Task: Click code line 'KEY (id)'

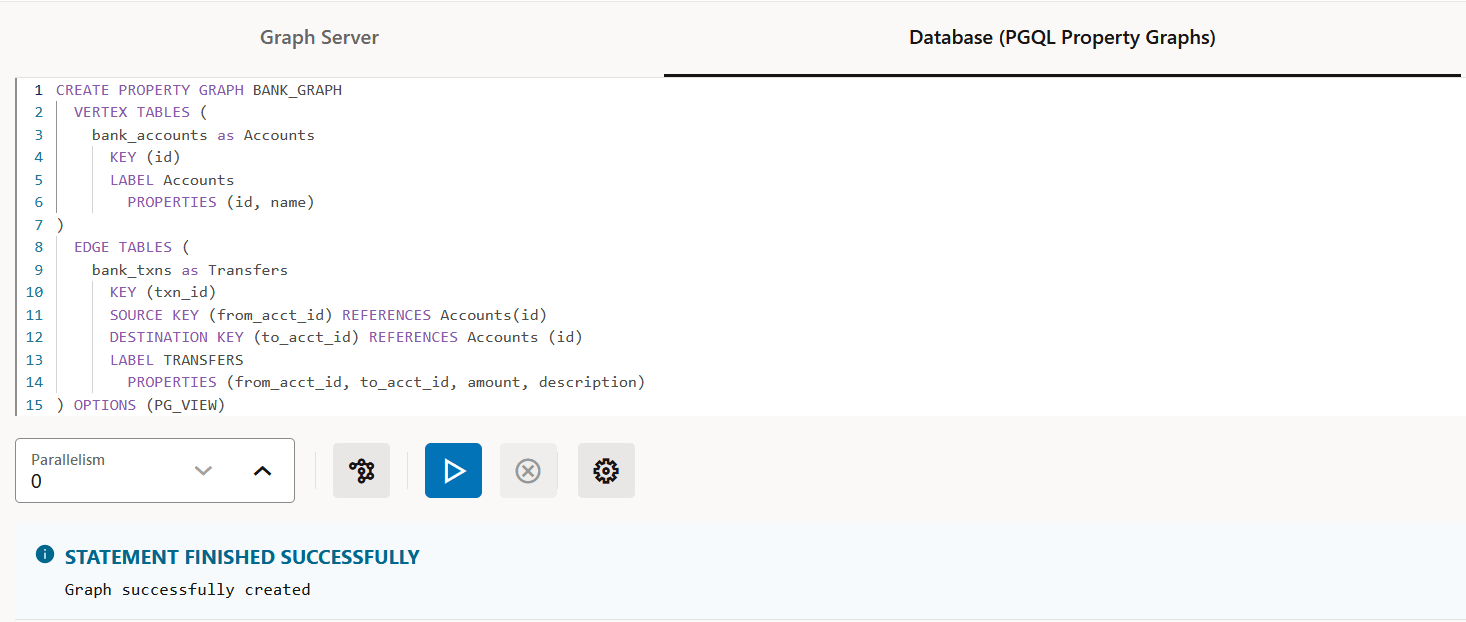Action: 145,157
